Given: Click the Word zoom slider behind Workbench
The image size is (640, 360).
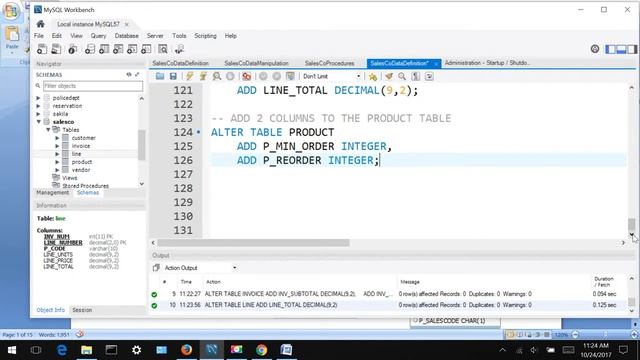Looking at the screenshot, I should [605, 335].
